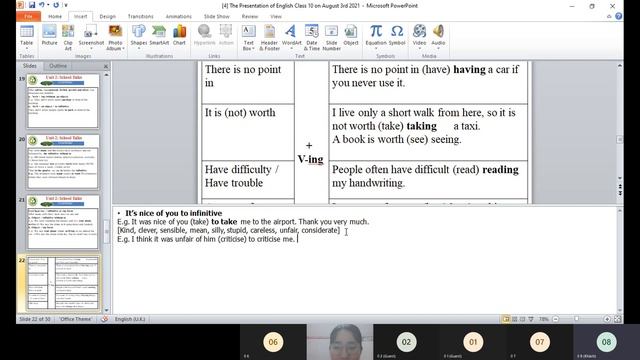Open the Shapes gallery

138,37
